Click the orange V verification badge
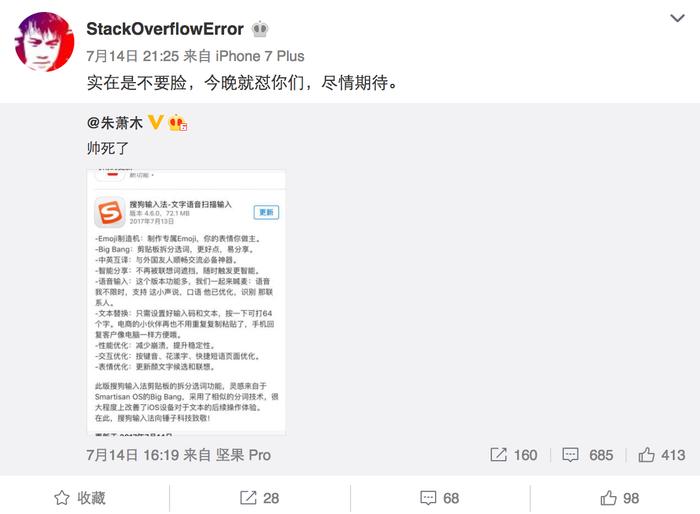Screen dimensions: 700x514 (x=155, y=122)
